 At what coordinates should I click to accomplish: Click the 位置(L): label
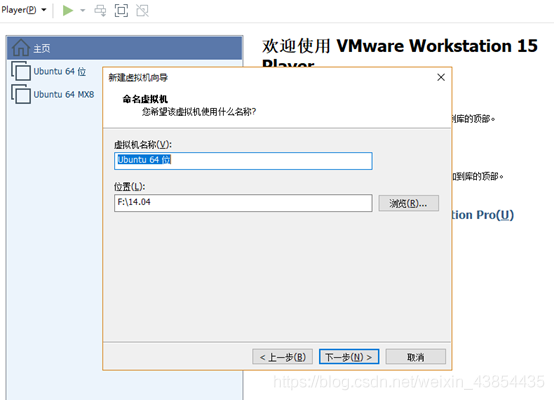(129, 186)
